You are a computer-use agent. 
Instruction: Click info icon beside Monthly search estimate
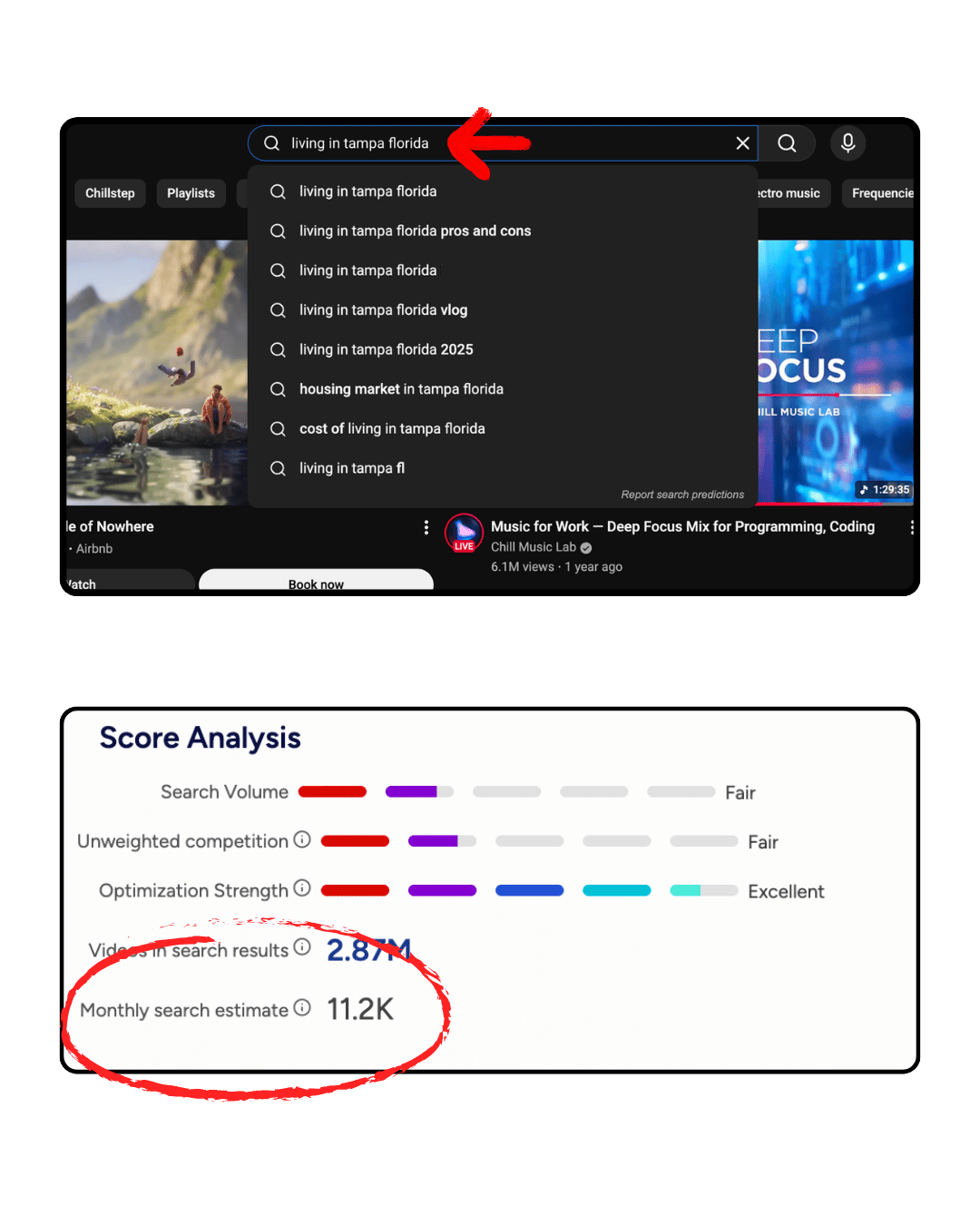click(x=302, y=1008)
